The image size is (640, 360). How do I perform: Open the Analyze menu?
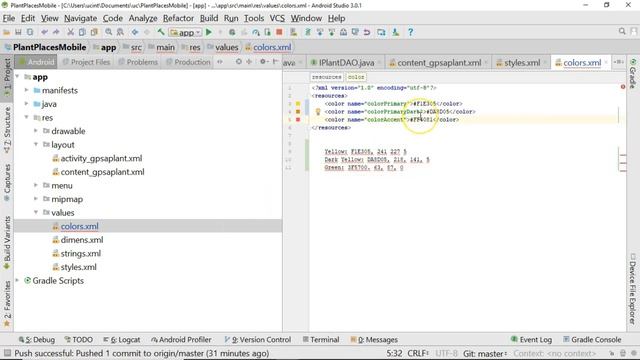click(x=143, y=18)
